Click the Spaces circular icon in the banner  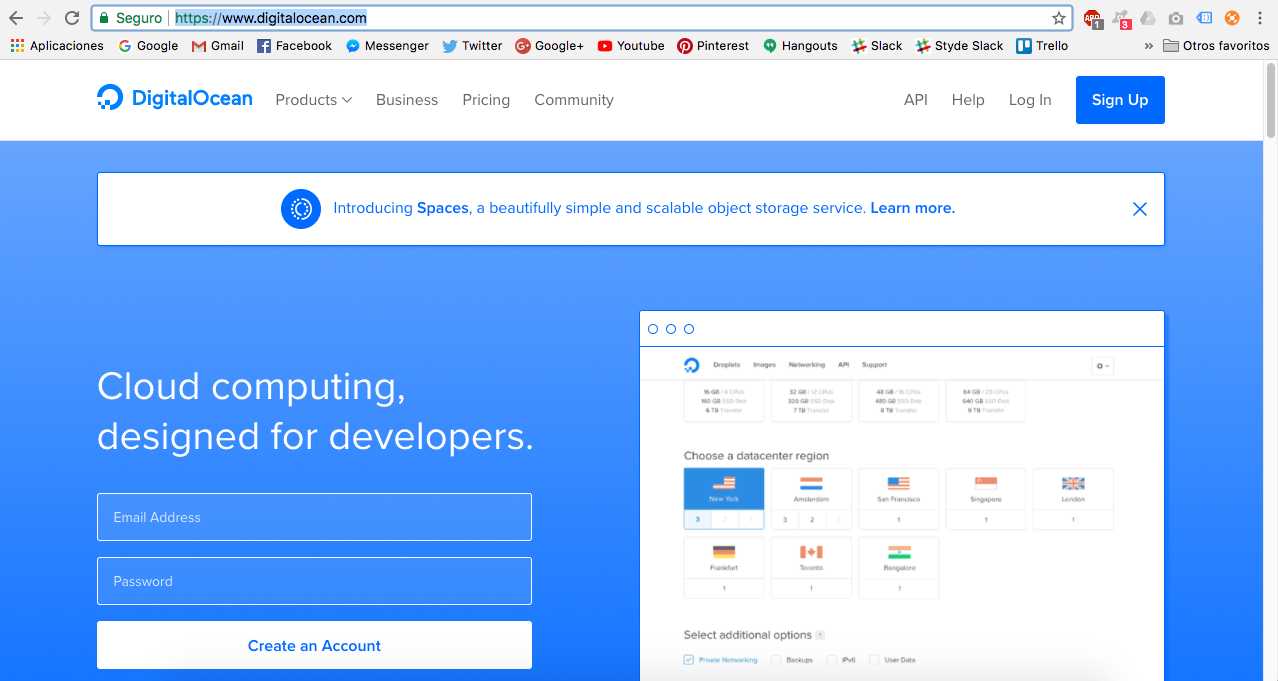click(x=301, y=209)
